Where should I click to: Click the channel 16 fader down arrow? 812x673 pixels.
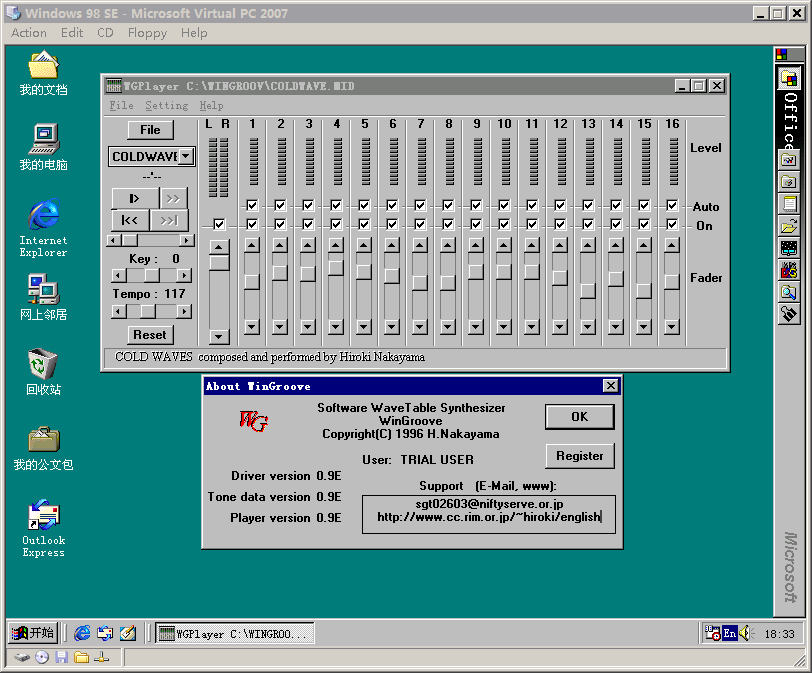672,327
